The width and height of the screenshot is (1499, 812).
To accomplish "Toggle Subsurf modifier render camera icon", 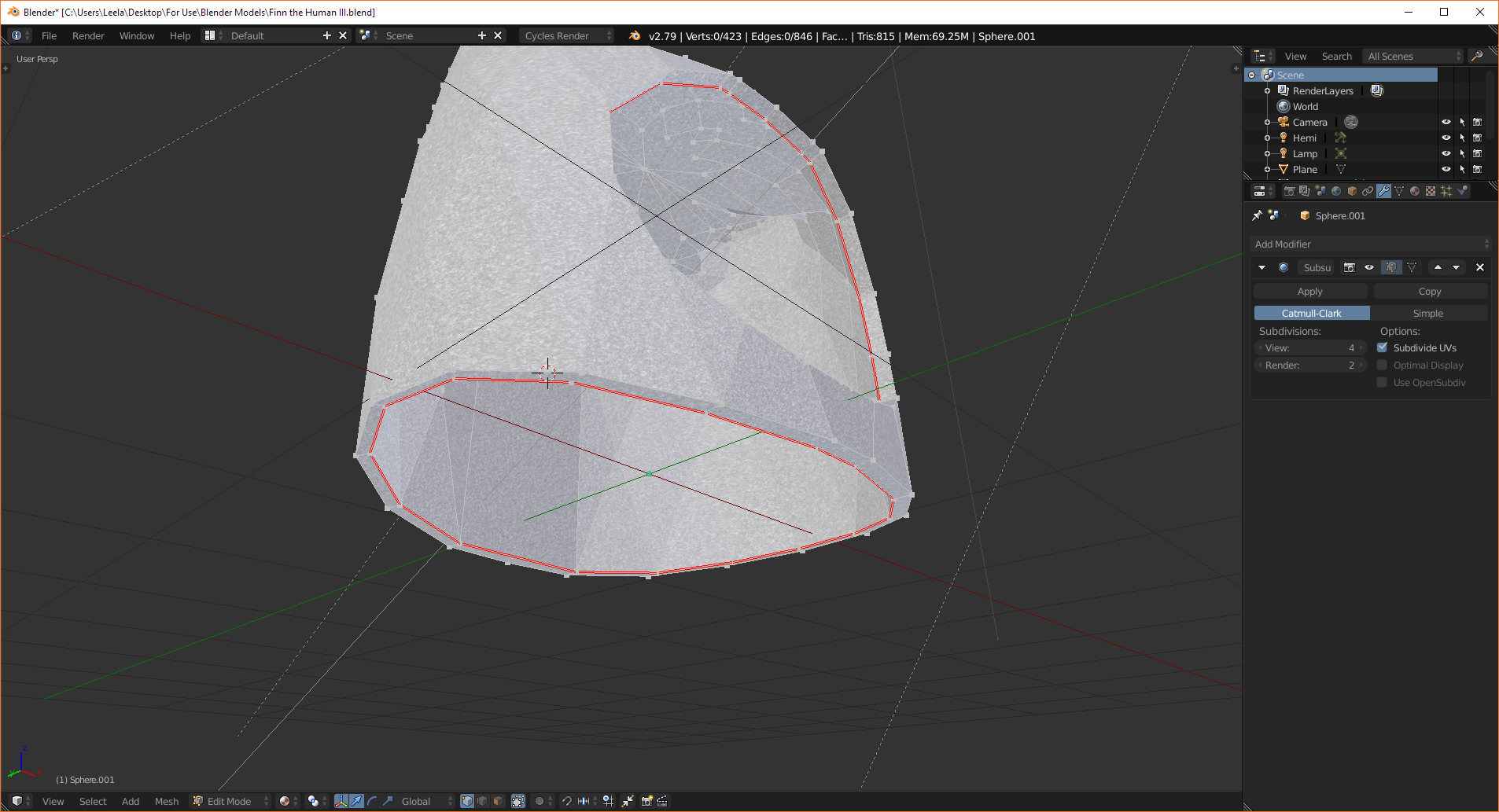I will [x=1350, y=267].
